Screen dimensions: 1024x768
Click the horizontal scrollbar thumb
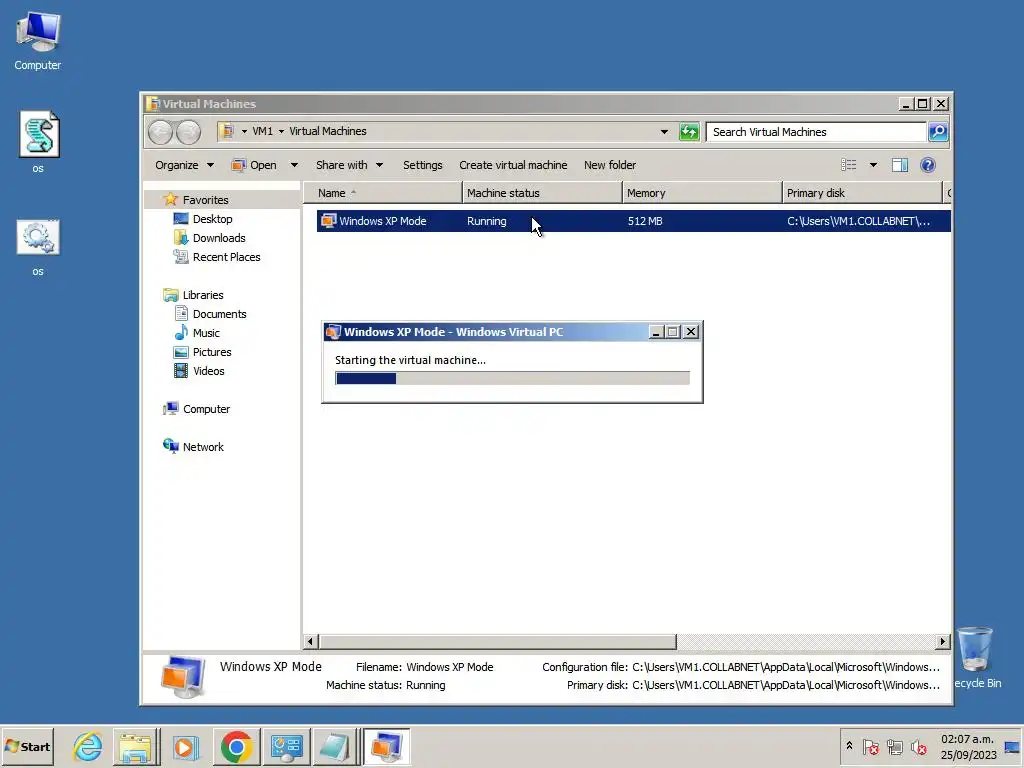coord(498,641)
